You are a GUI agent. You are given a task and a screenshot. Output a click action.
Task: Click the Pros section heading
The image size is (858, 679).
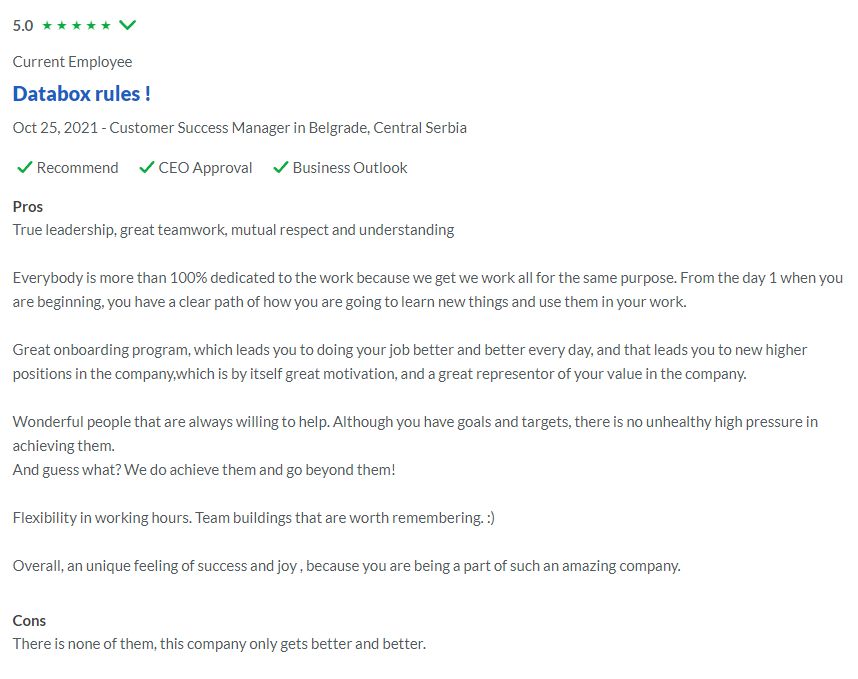pyautogui.click(x=27, y=207)
